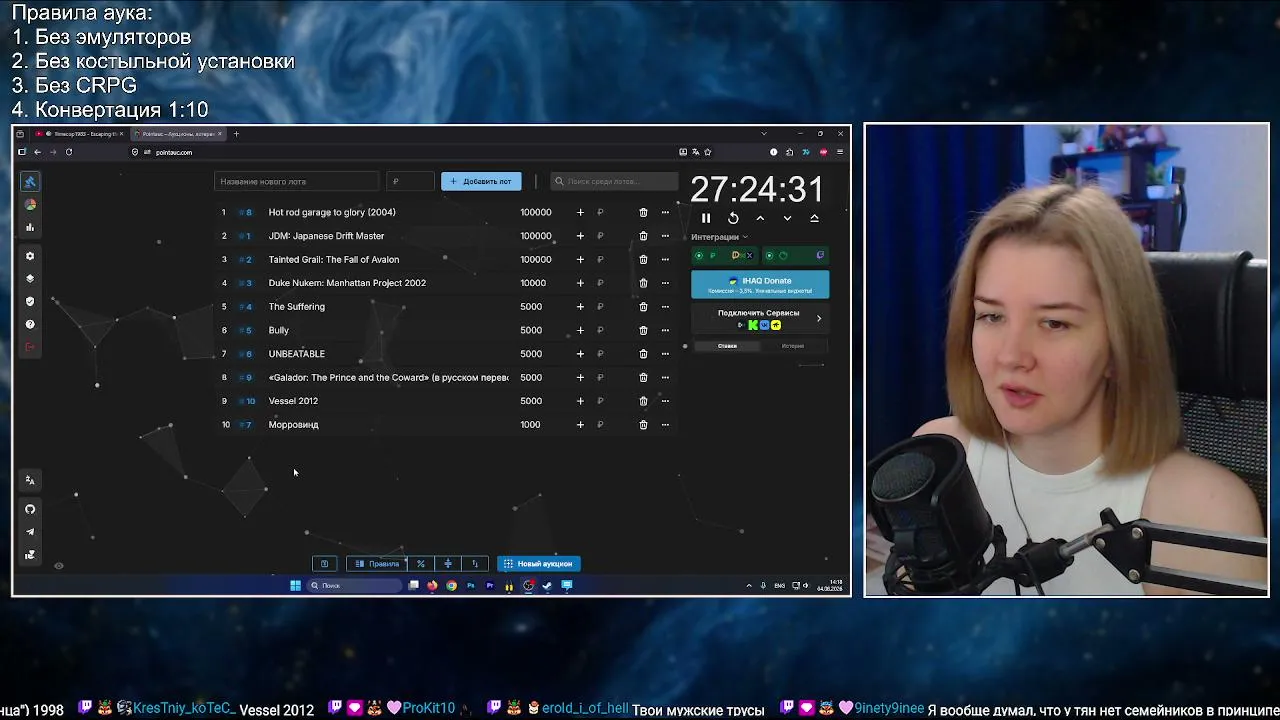Add amount to The Suffering lot
This screenshot has width=1280, height=720.
click(x=580, y=307)
